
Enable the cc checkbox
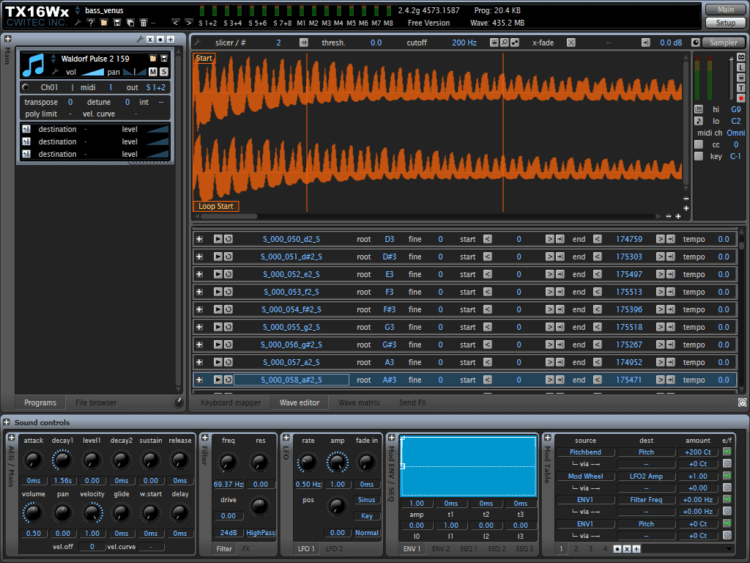[699, 144]
